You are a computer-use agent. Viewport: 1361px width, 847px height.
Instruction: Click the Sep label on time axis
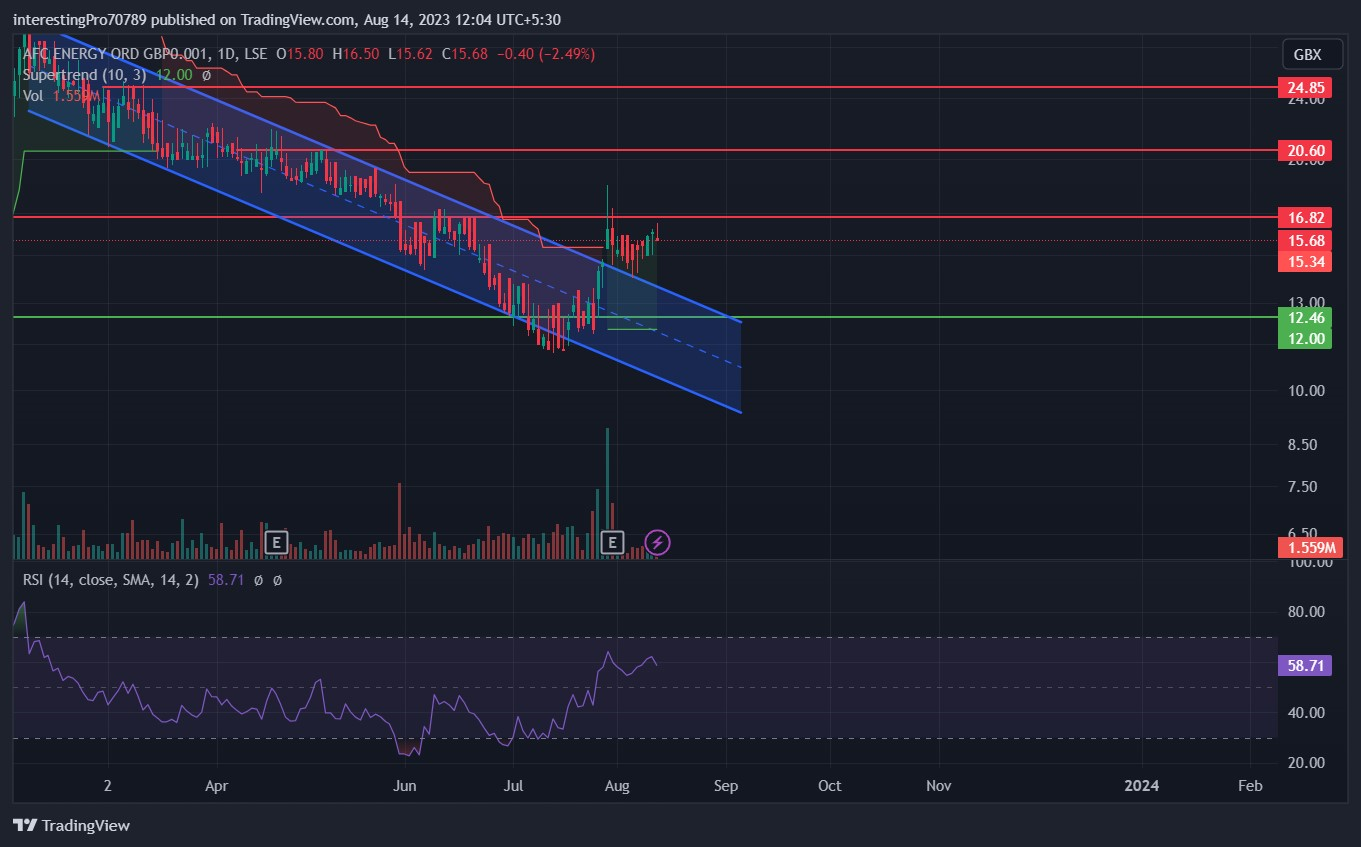pyautogui.click(x=726, y=786)
